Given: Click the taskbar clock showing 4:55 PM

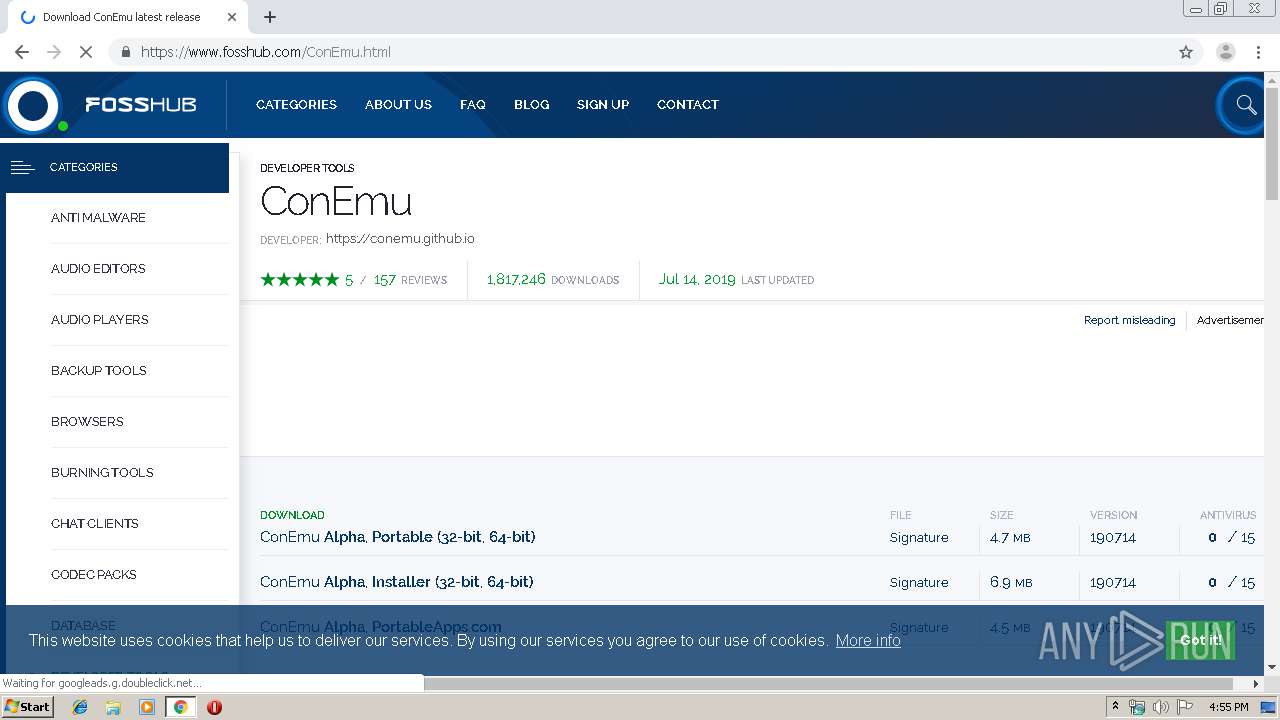Looking at the screenshot, I should click(x=1228, y=707).
